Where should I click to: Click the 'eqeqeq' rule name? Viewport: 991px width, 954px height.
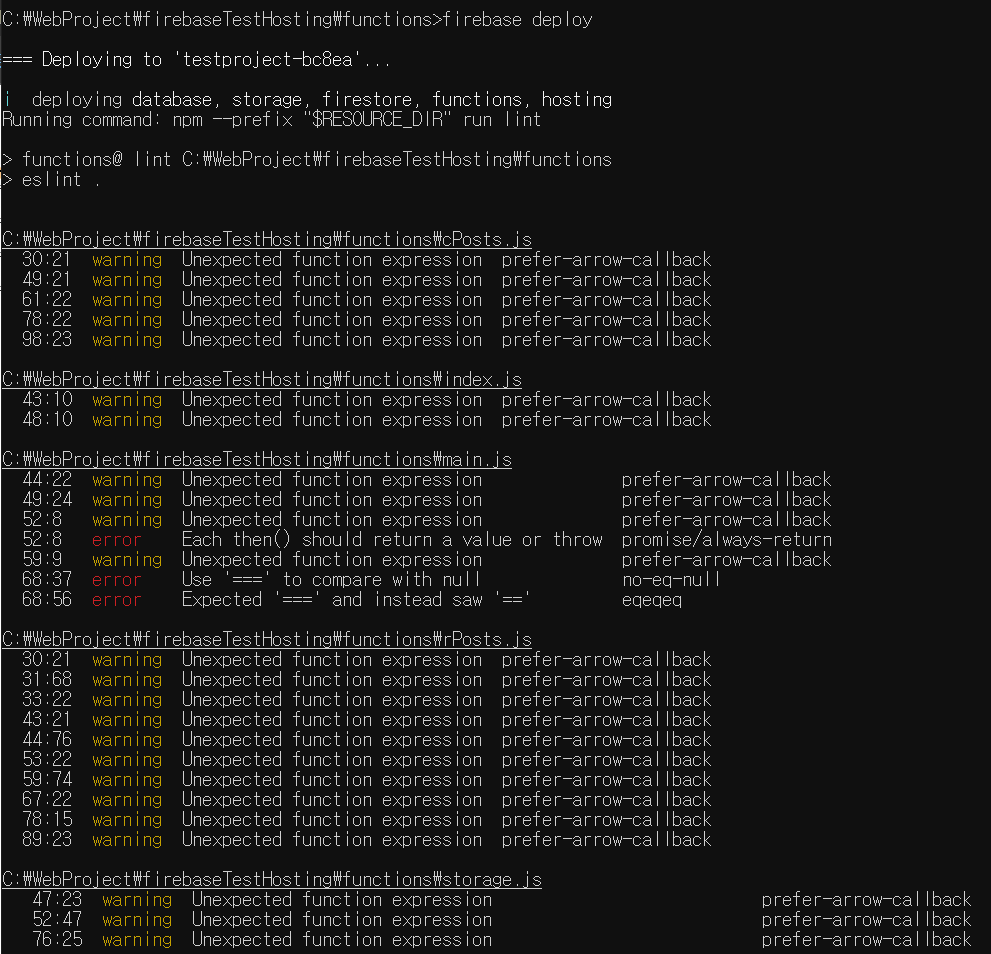tap(652, 600)
